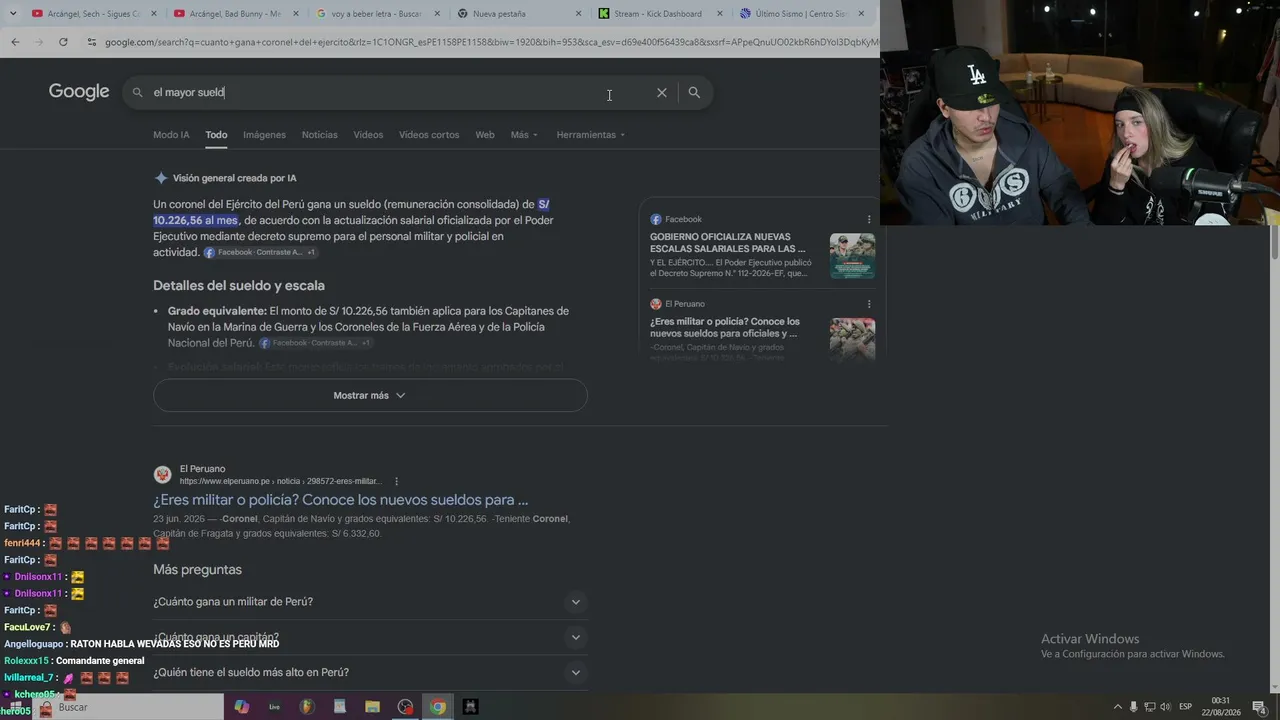
Task: Open File Explorer from the taskbar
Action: pos(372,707)
